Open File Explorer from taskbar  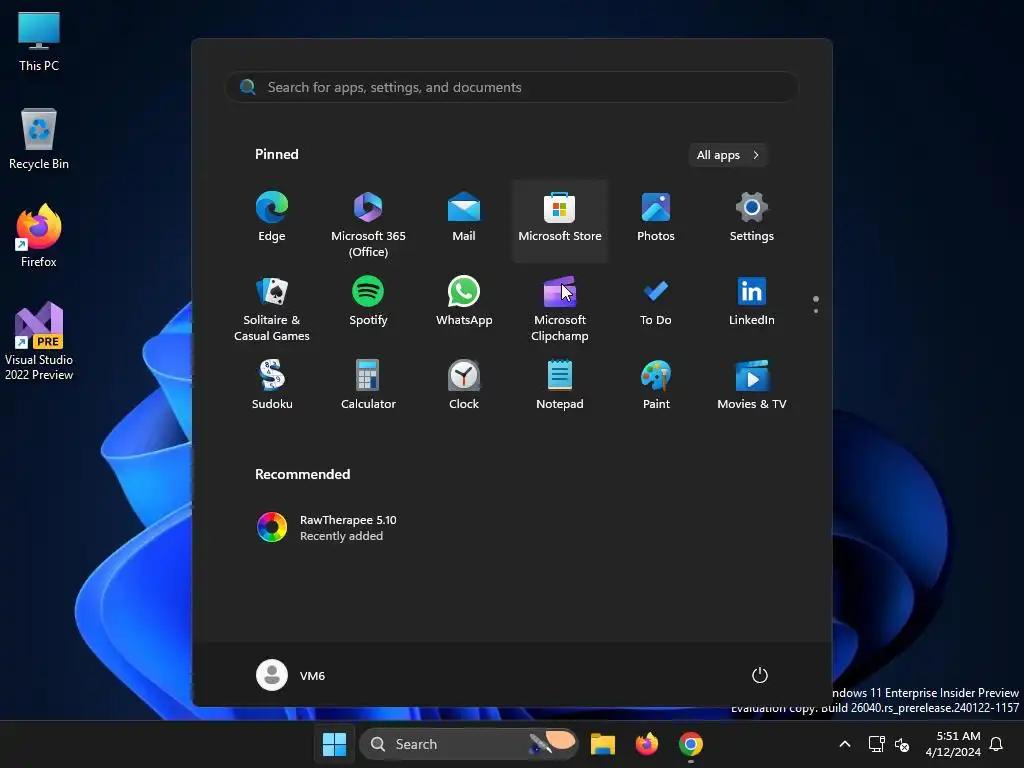click(603, 744)
